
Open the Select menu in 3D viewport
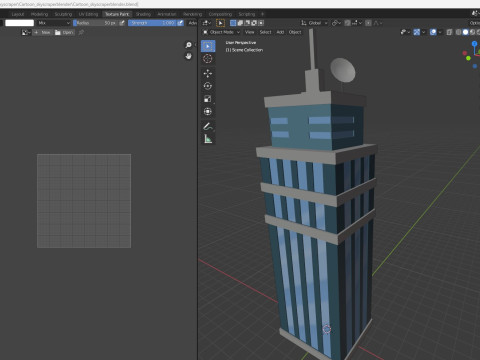coord(265,32)
